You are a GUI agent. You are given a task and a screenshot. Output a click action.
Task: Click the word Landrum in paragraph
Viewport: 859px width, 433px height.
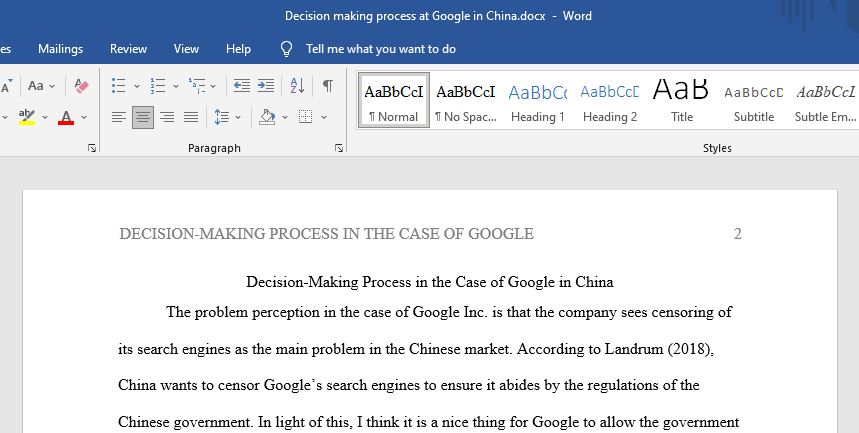[634, 349]
